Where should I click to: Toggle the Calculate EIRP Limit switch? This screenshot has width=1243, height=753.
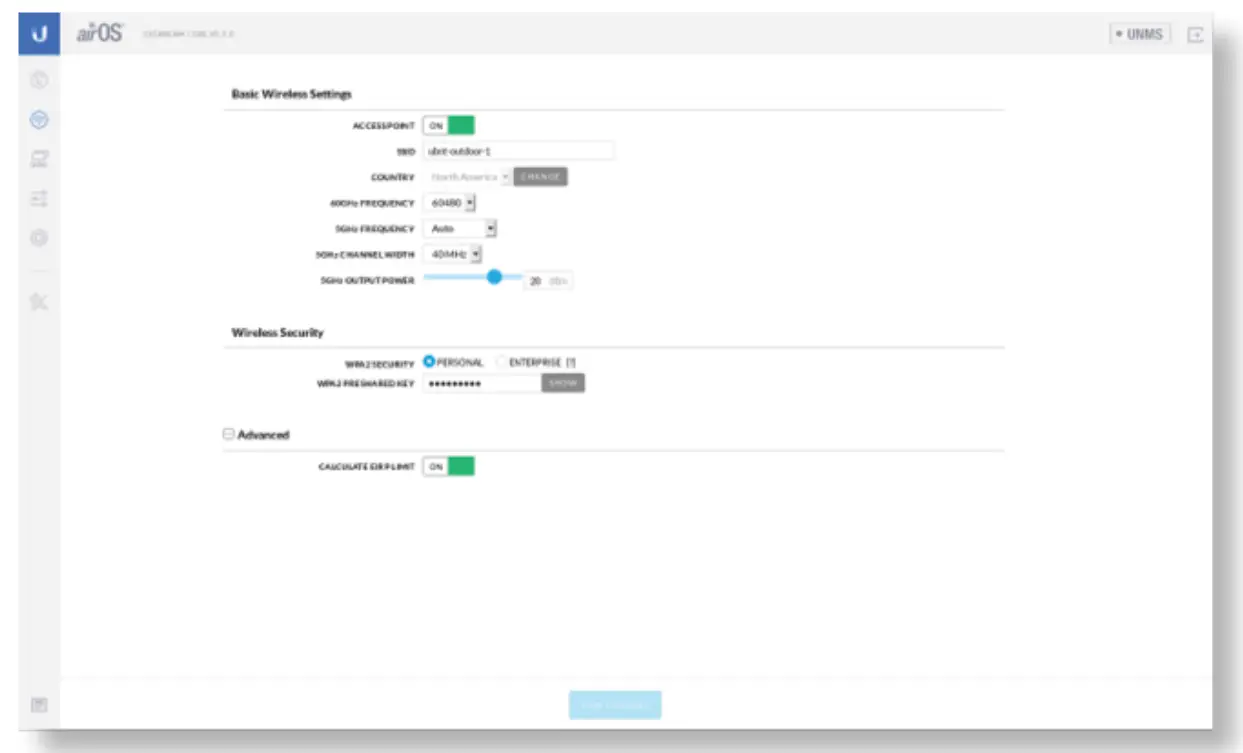[448, 466]
